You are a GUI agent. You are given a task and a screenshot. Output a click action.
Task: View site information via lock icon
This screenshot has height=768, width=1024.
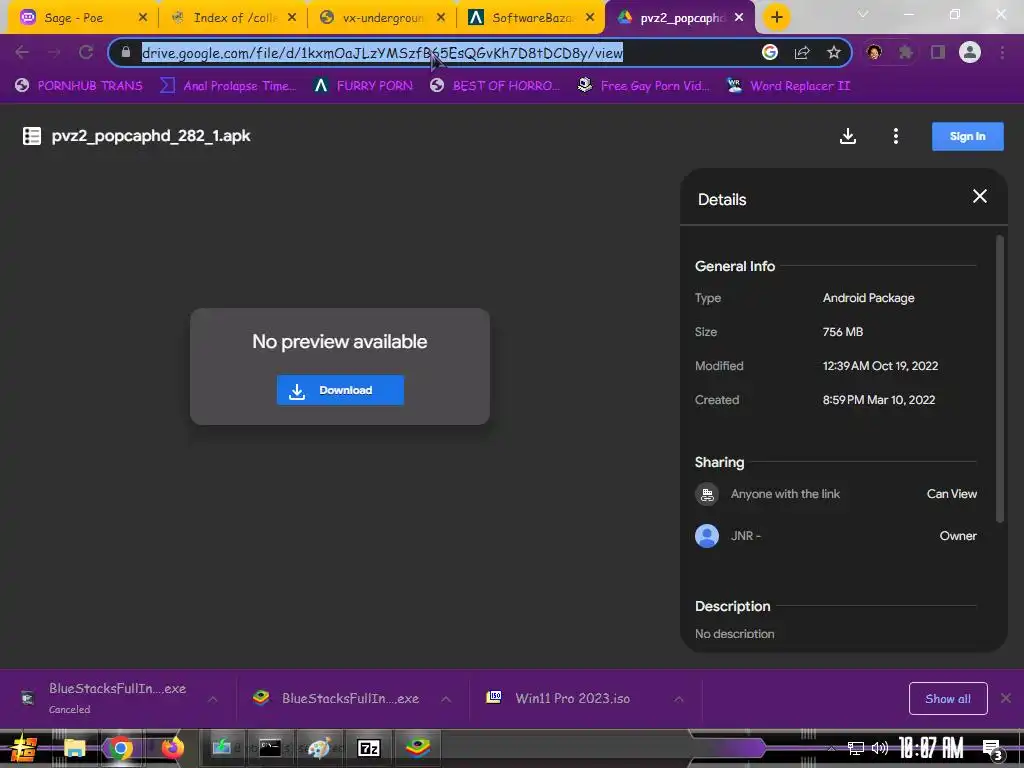click(126, 52)
